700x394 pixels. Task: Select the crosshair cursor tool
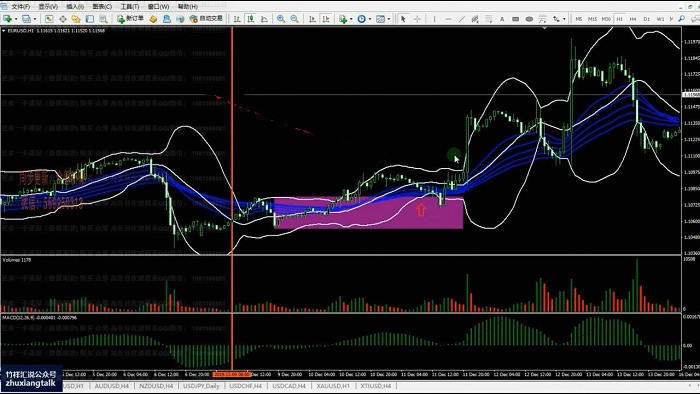pos(417,19)
